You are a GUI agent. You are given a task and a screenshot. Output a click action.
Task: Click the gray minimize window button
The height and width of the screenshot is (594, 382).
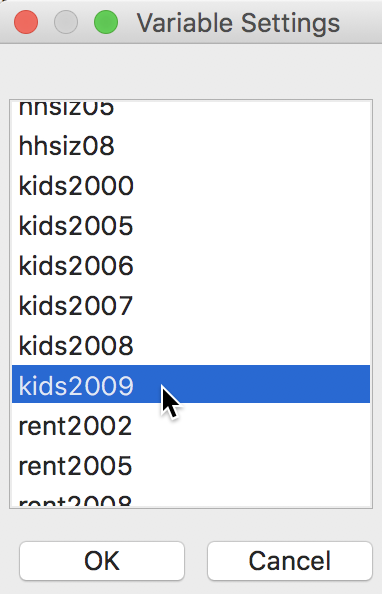(x=66, y=22)
